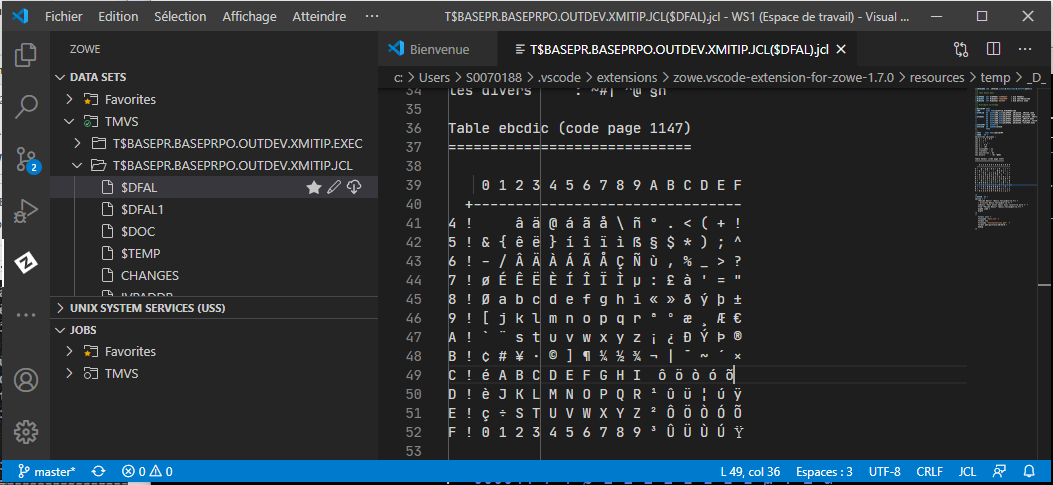Select the $DFAL member in tree
The width and height of the screenshot is (1053, 485).
[x=139, y=187]
